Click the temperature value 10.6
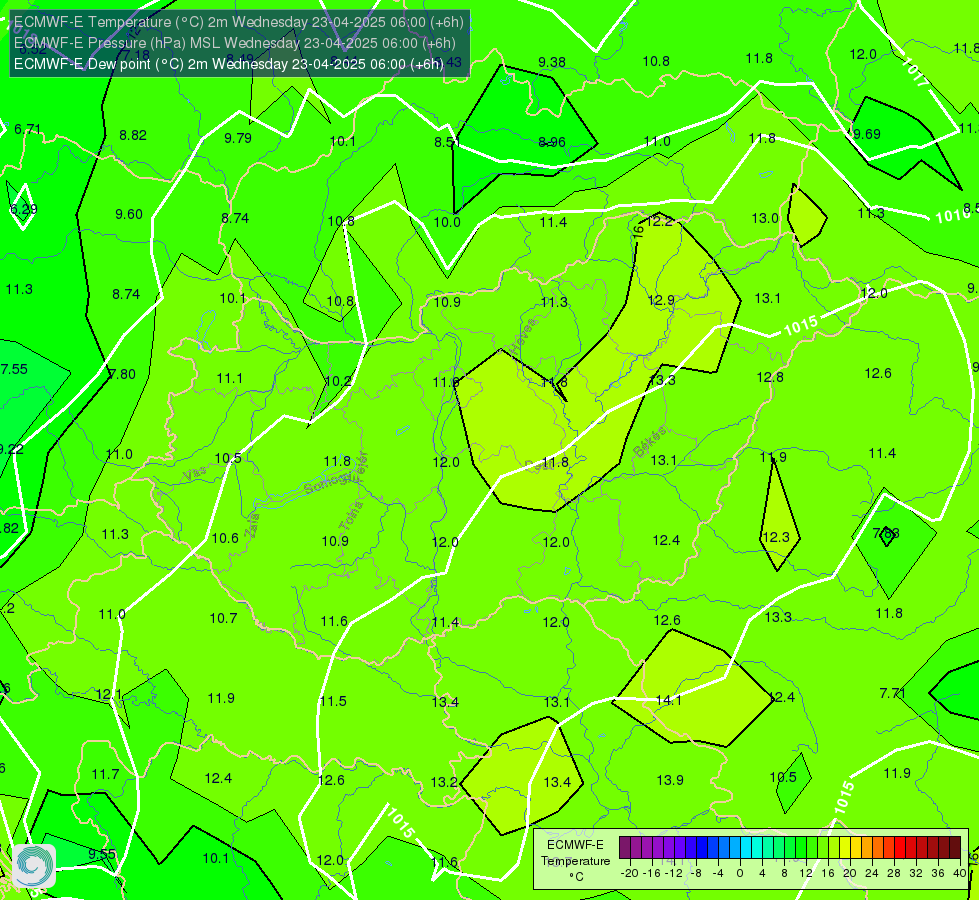979x900 pixels. pos(225,538)
